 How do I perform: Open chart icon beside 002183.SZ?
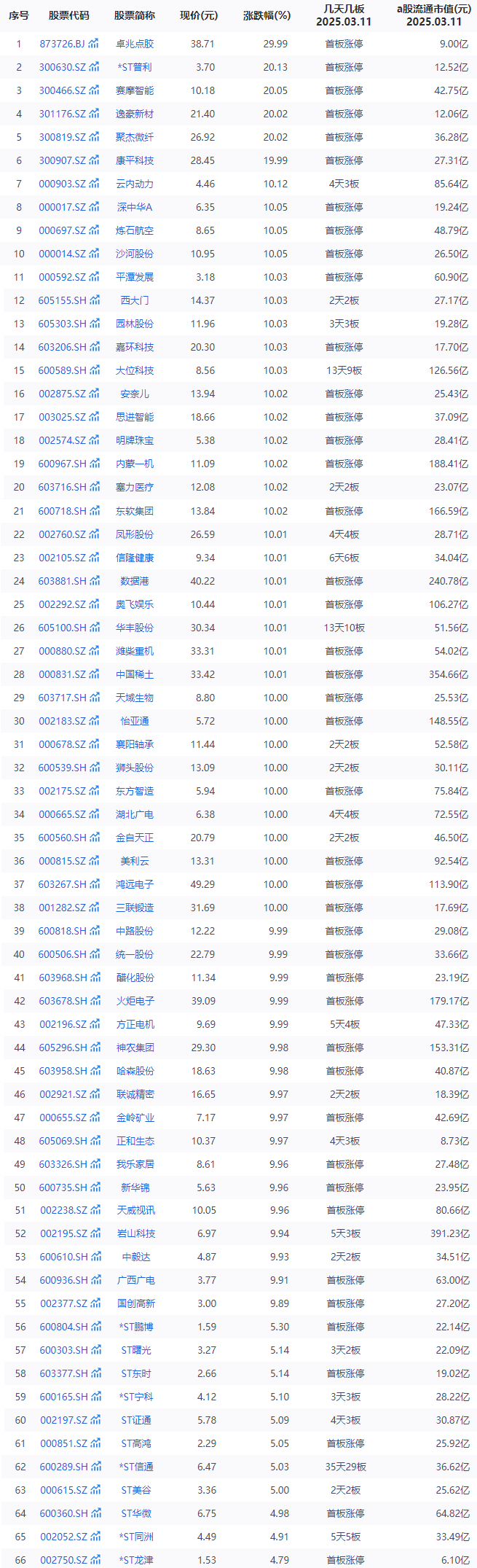[93, 721]
